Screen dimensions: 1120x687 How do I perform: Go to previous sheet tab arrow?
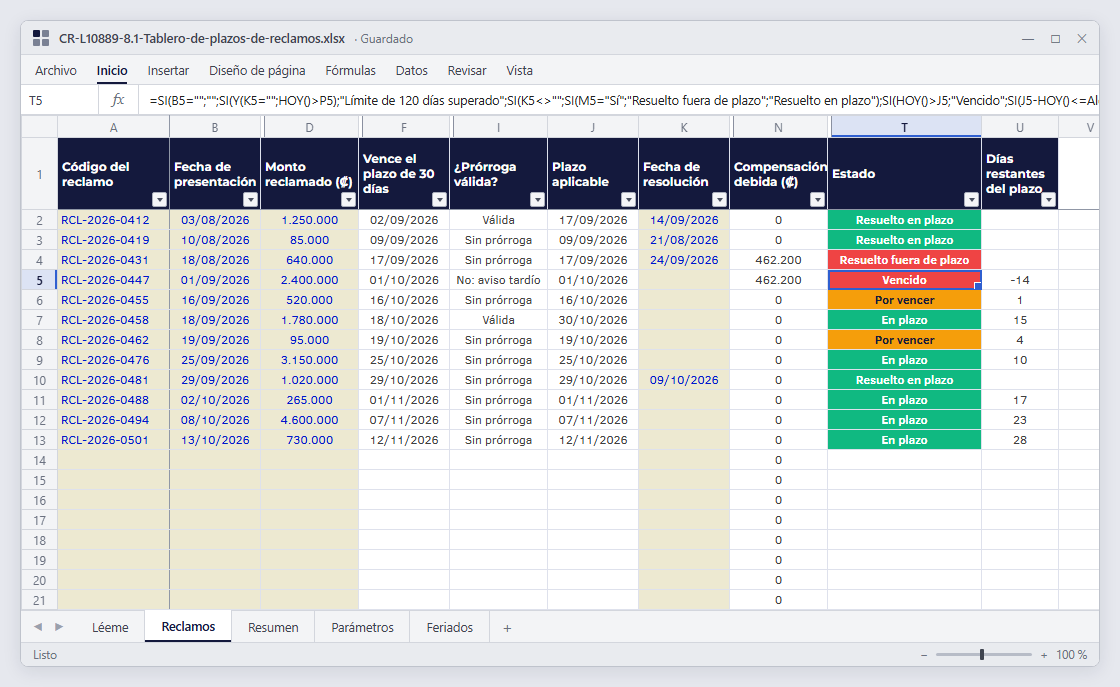38,627
